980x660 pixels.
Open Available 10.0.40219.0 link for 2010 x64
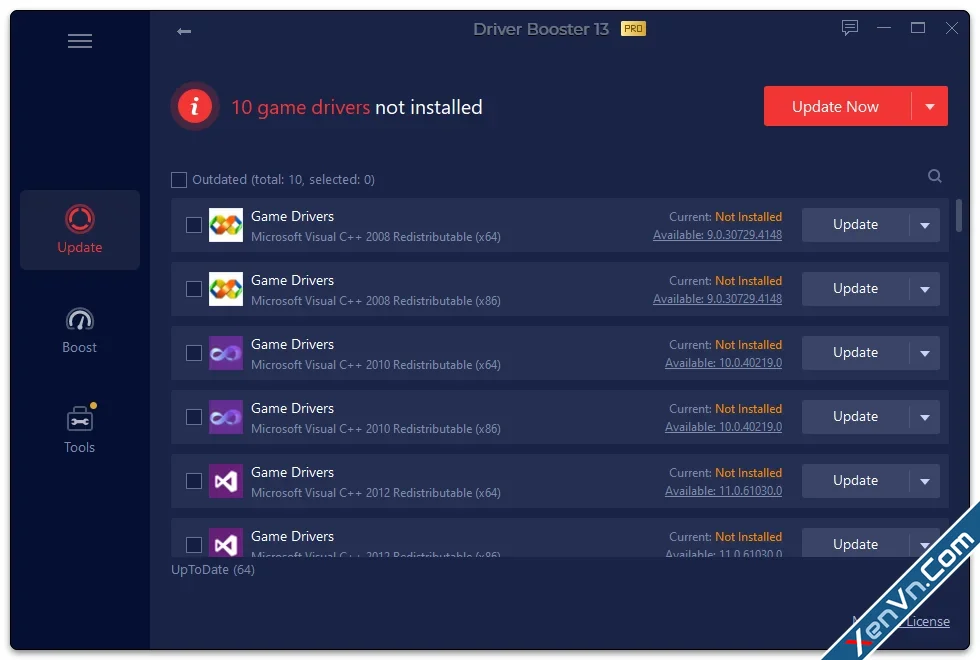point(723,363)
